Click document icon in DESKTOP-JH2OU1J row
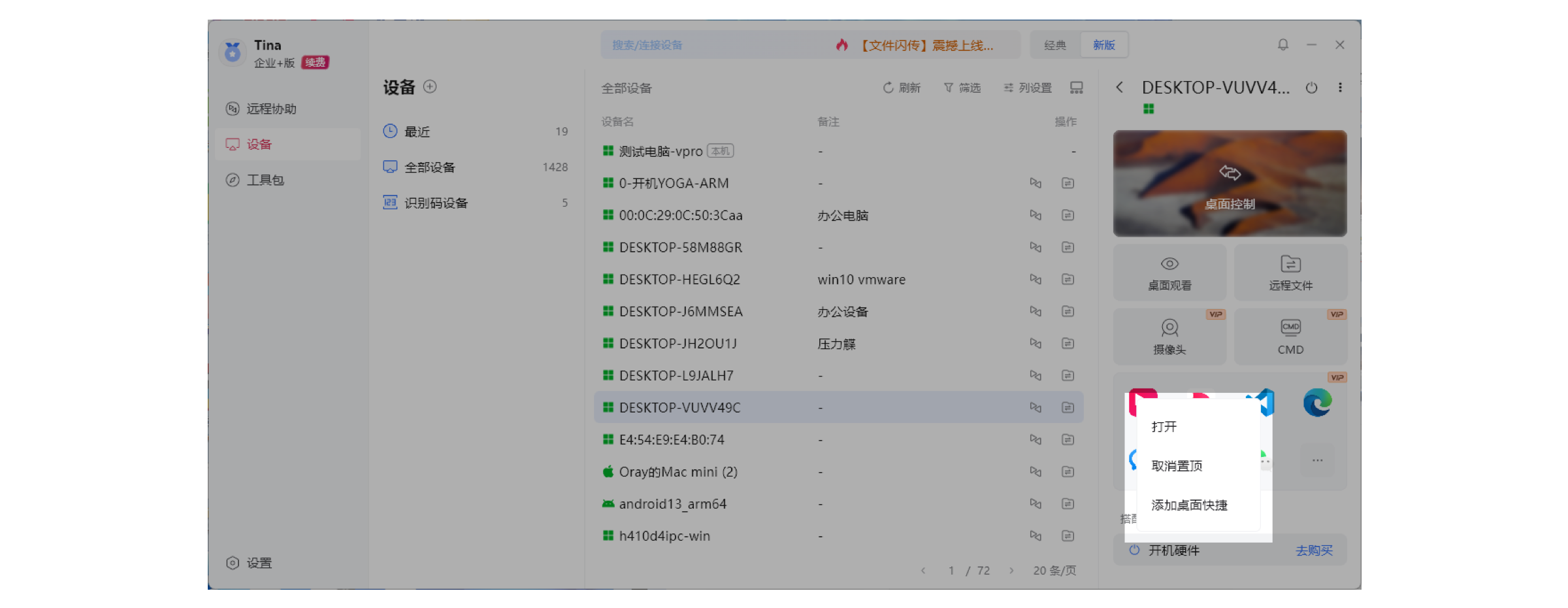The height and width of the screenshot is (608, 1568). [x=1068, y=343]
